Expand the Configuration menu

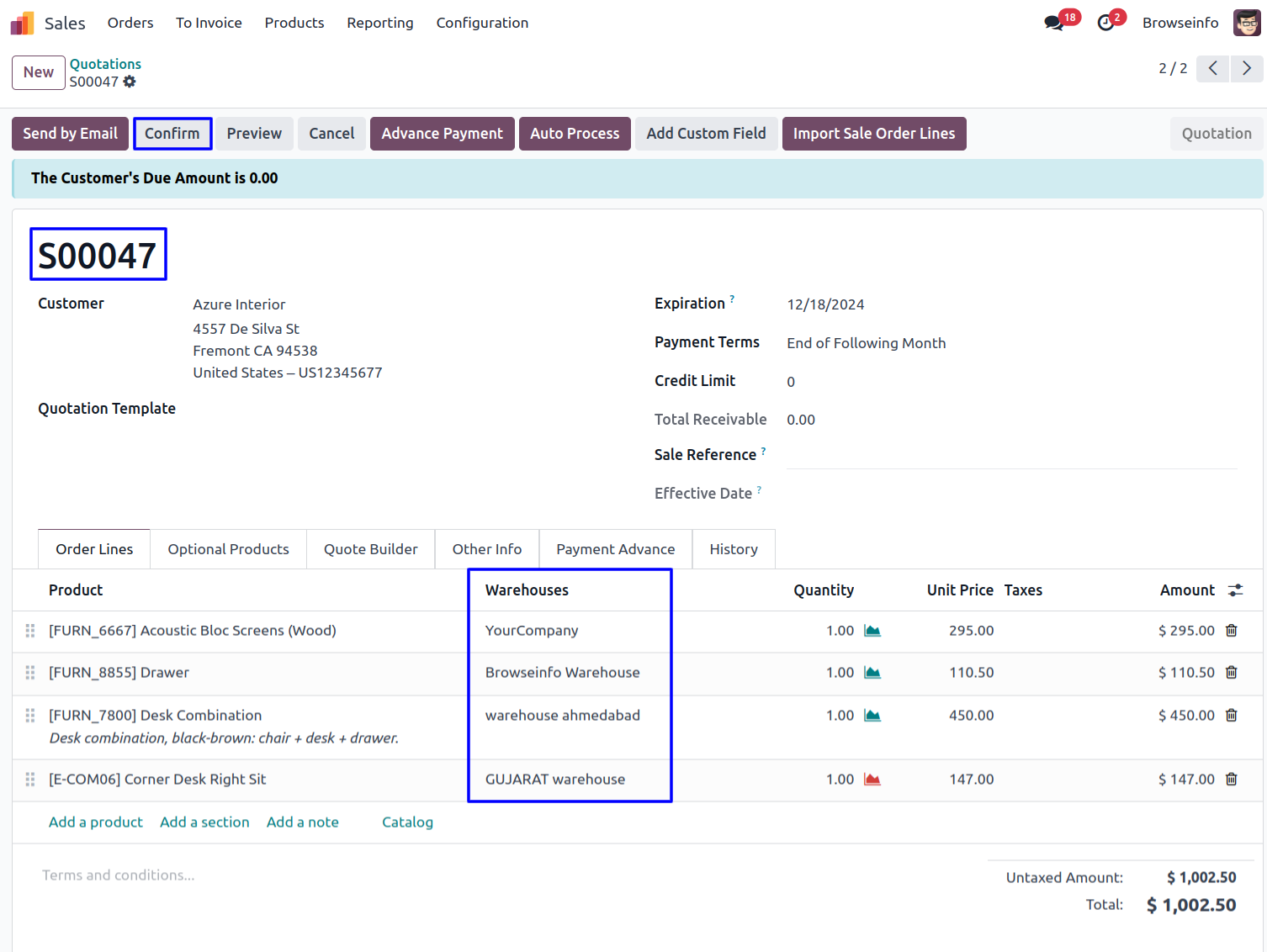pos(482,23)
